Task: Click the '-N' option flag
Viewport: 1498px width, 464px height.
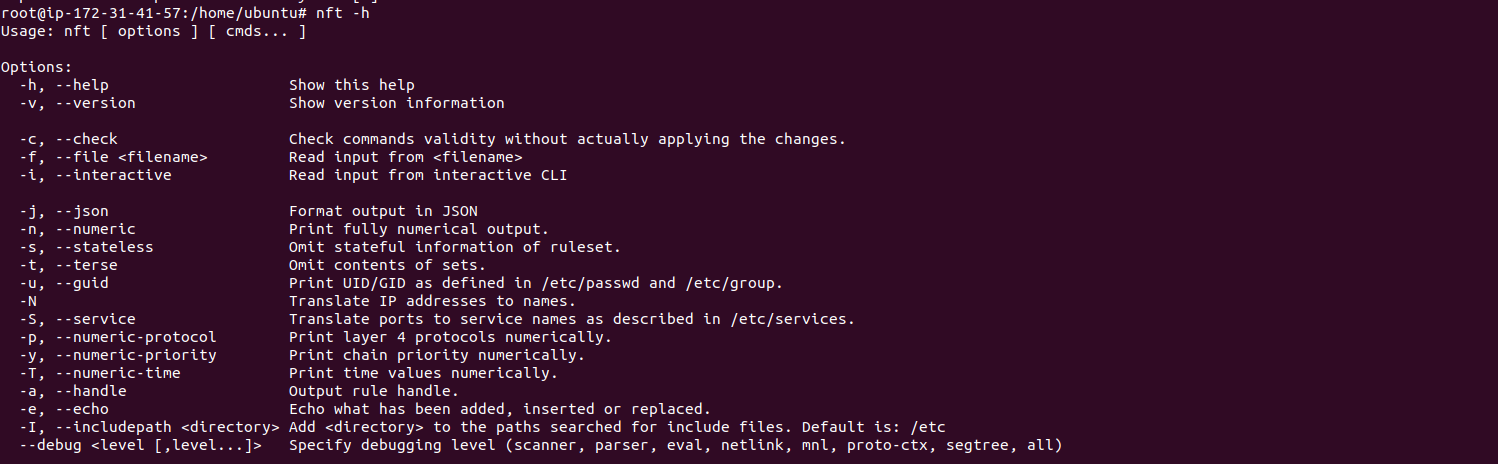Action: [x=28, y=301]
